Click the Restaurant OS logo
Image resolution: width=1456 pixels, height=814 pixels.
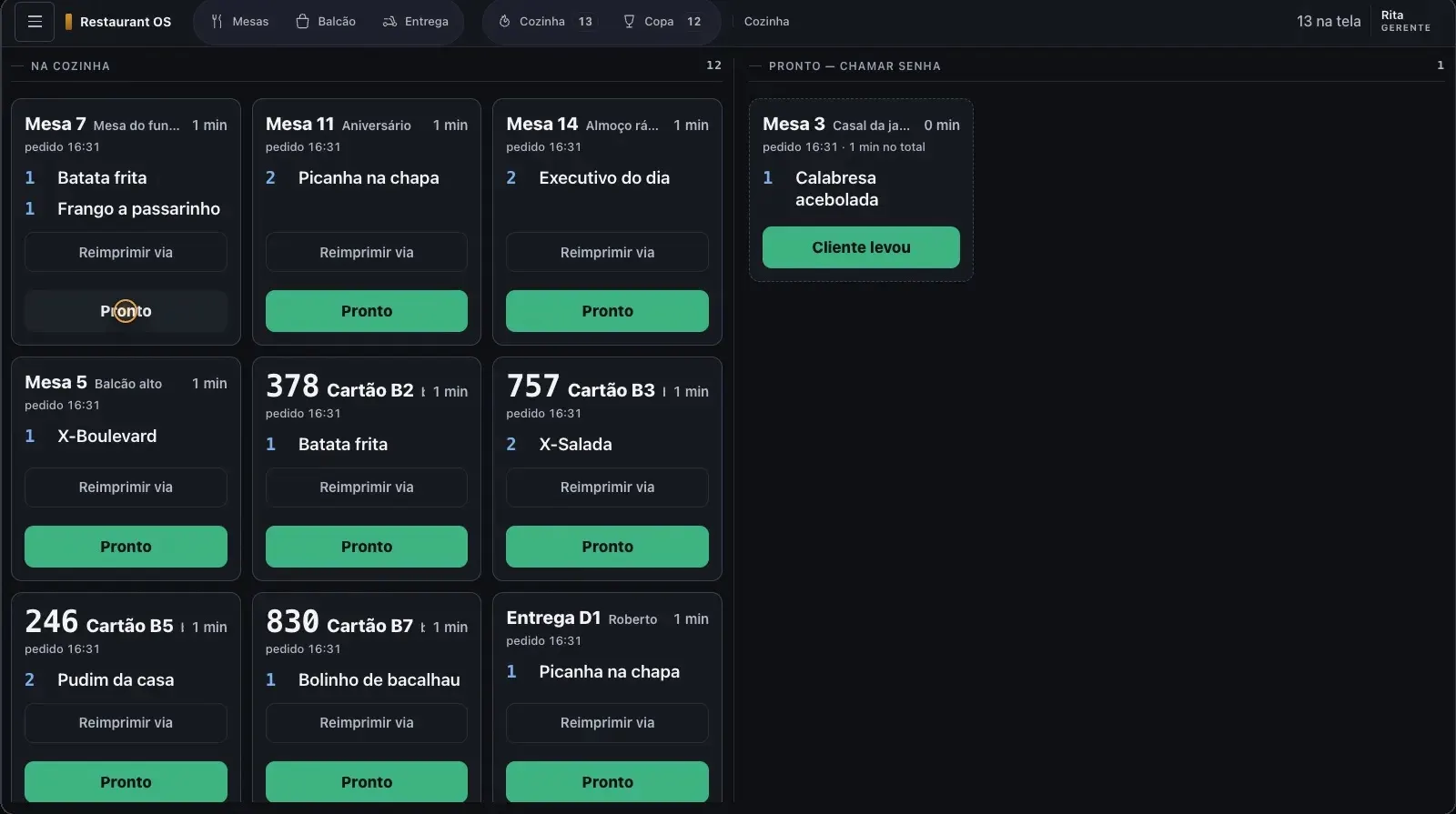117,22
